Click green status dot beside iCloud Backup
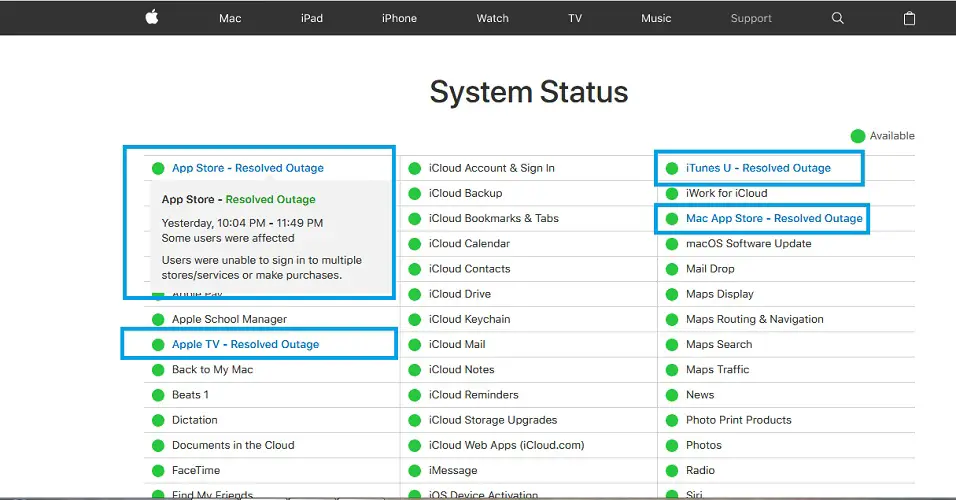This screenshot has width=956, height=500. pyautogui.click(x=414, y=193)
